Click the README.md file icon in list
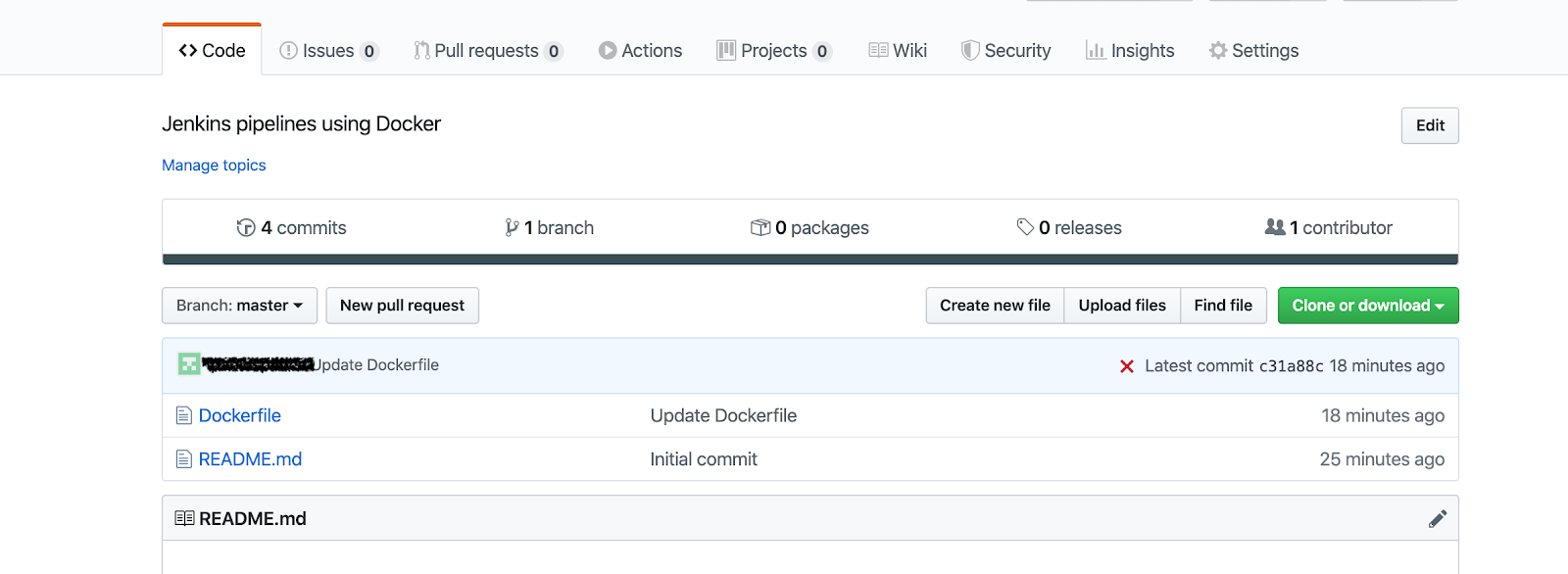The width and height of the screenshot is (1568, 574). 183,459
